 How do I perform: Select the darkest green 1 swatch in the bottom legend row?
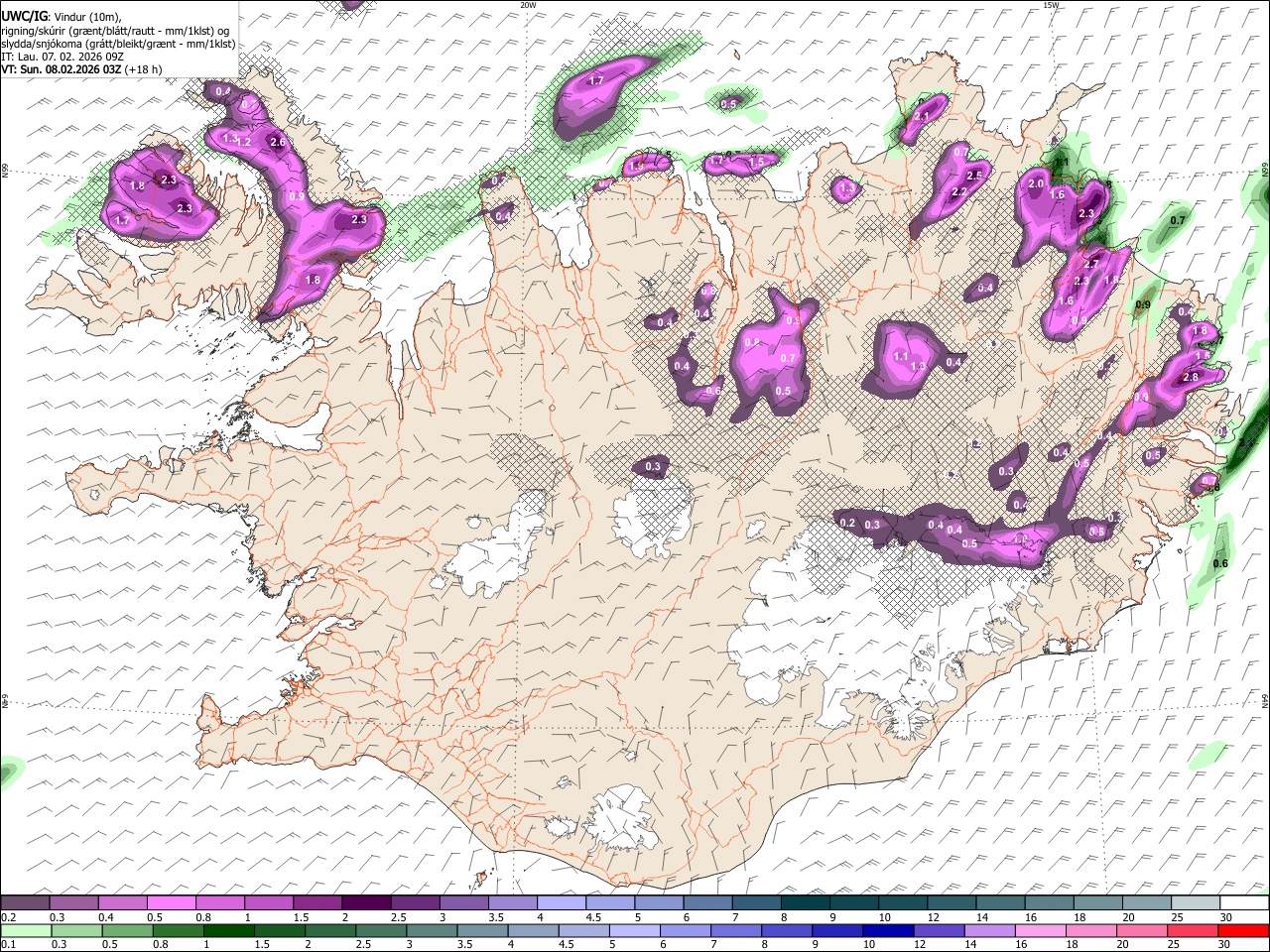pyautogui.click(x=229, y=931)
